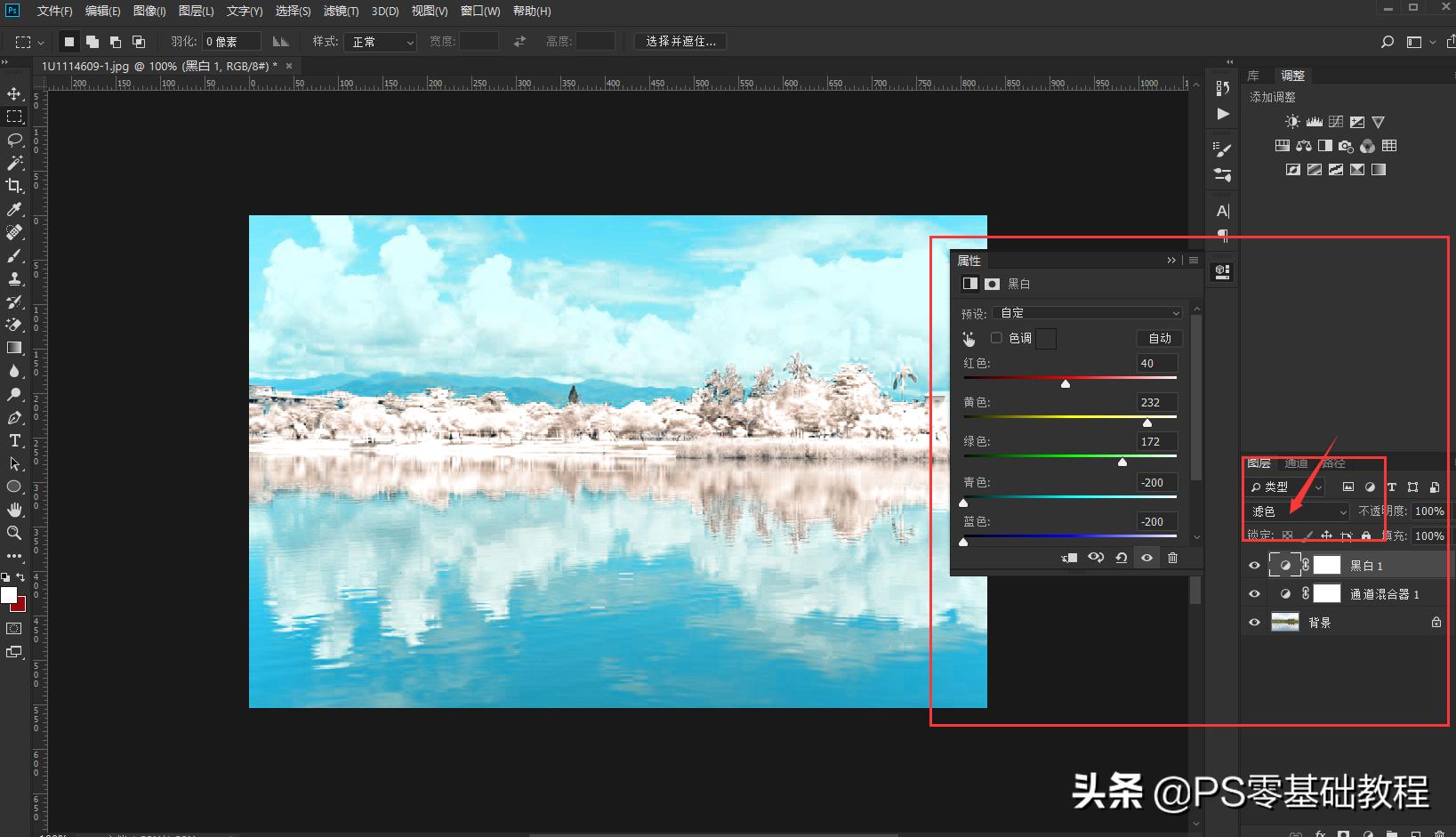Add a Photo Filter adjustment
This screenshot has width=1456, height=837.
click(x=1346, y=146)
